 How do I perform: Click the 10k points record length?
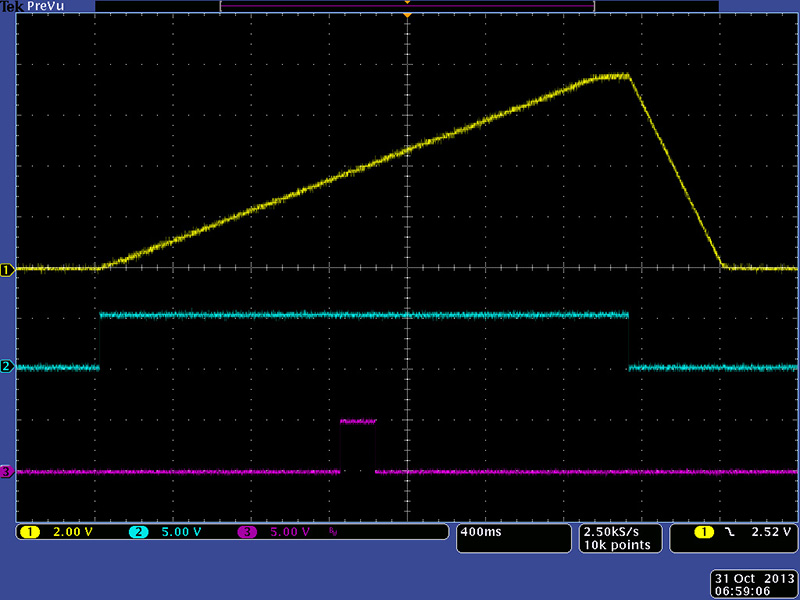(616, 545)
